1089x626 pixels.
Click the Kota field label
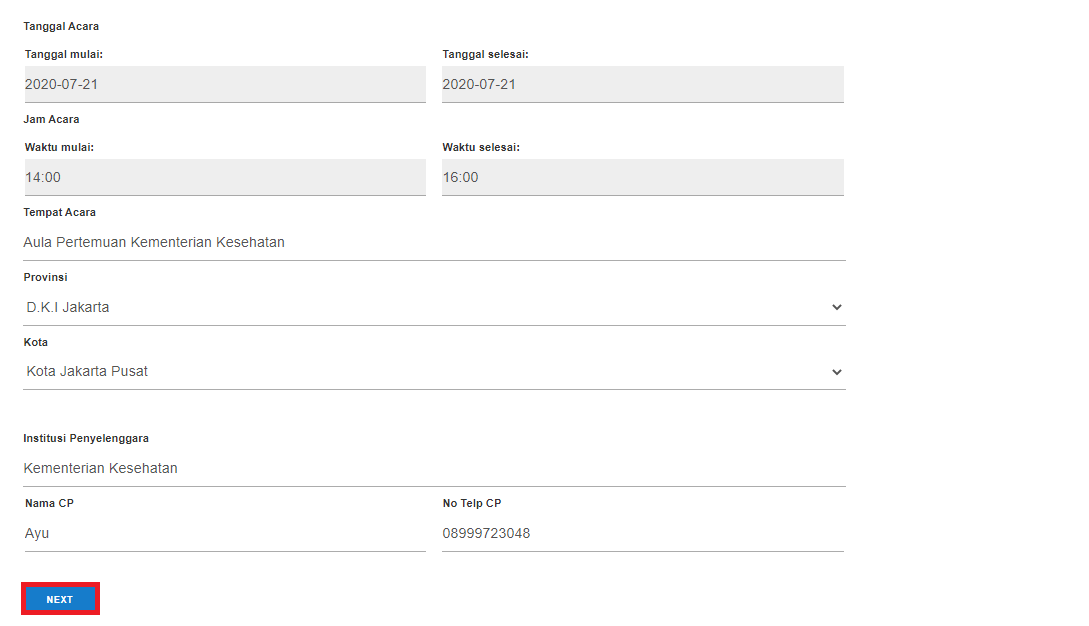tap(36, 342)
